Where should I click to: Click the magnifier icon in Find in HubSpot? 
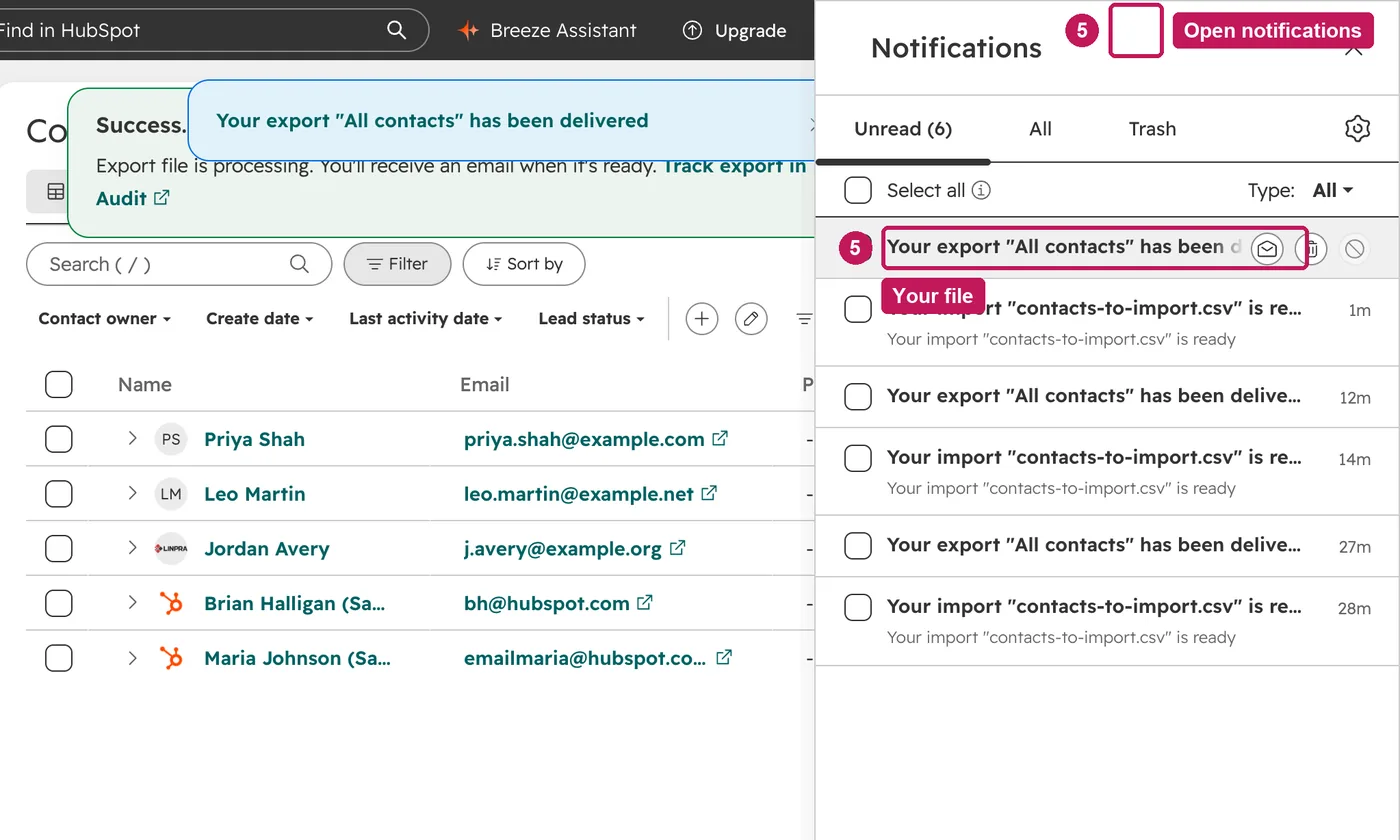pos(396,30)
